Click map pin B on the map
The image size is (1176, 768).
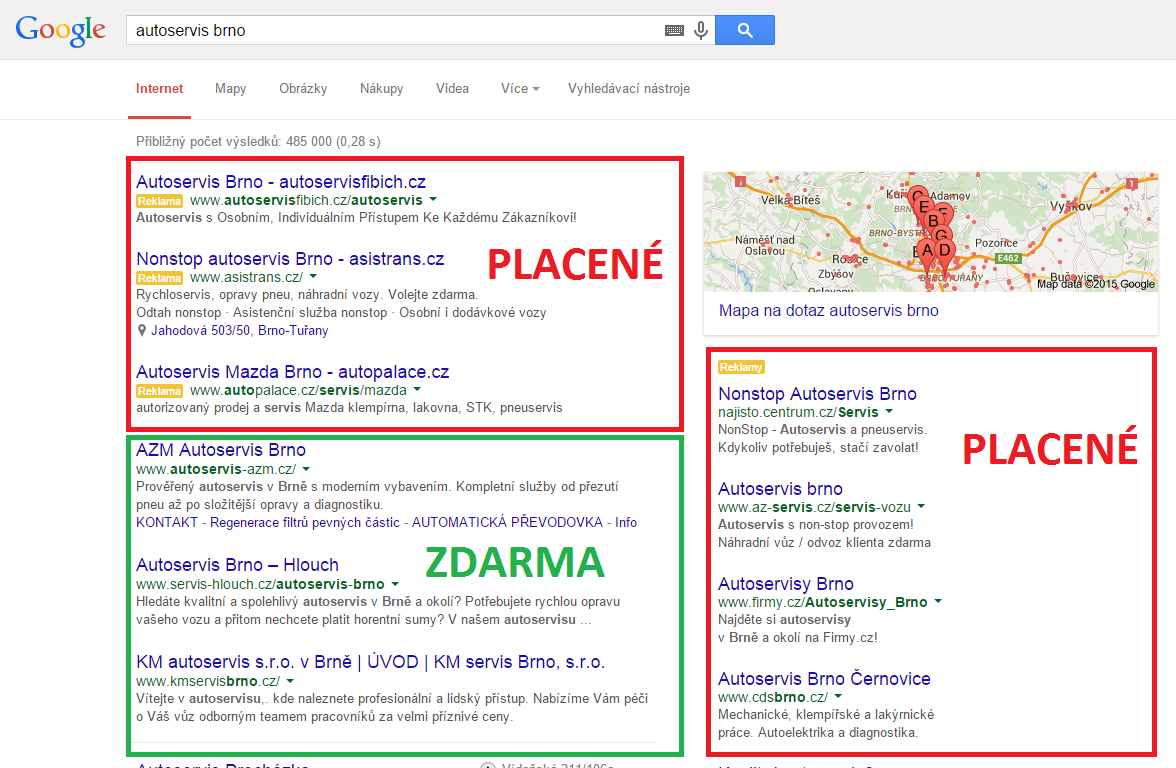[934, 220]
